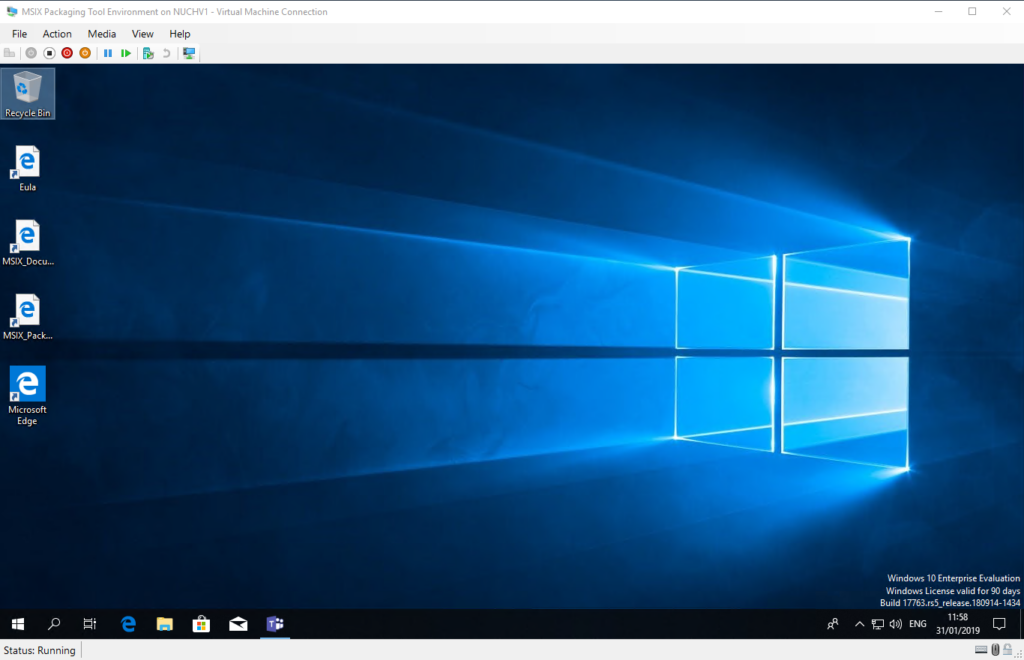1024x660 pixels.
Task: Turn off the VM with the stop icon
Action: pos(49,53)
